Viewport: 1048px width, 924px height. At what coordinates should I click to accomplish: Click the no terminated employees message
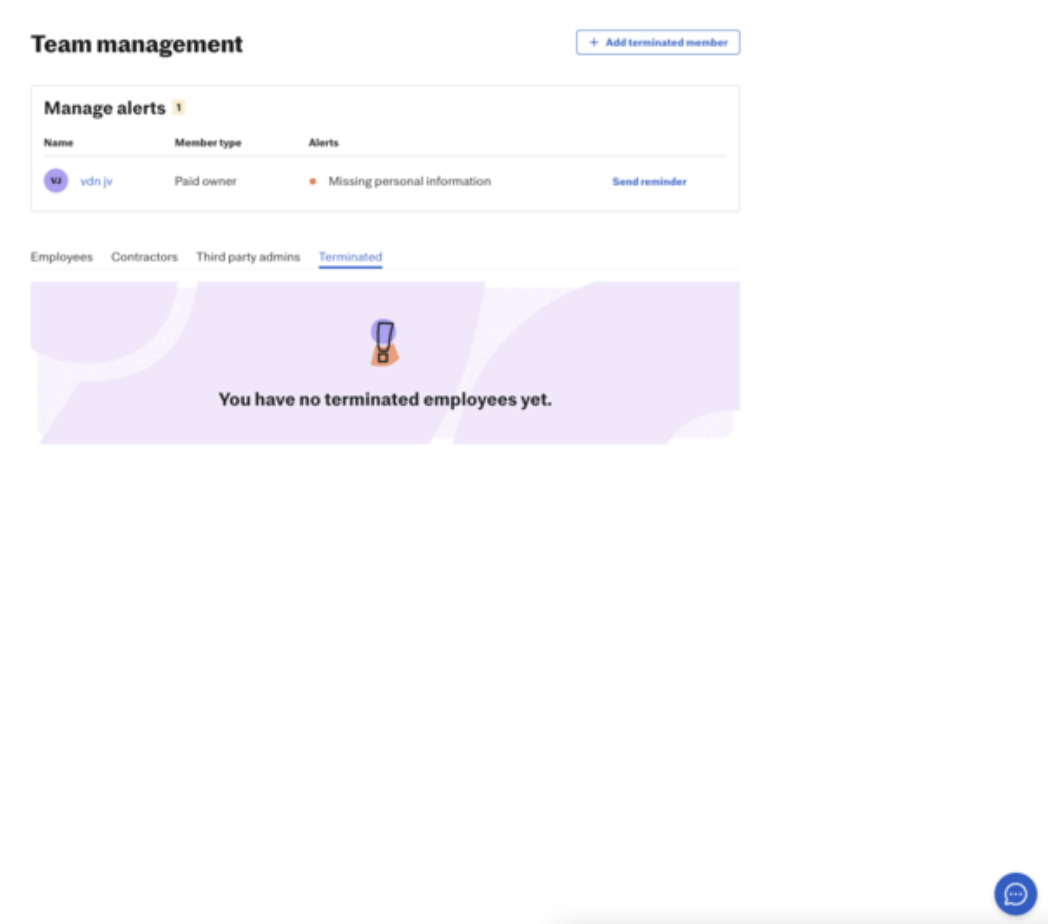pyautogui.click(x=385, y=399)
